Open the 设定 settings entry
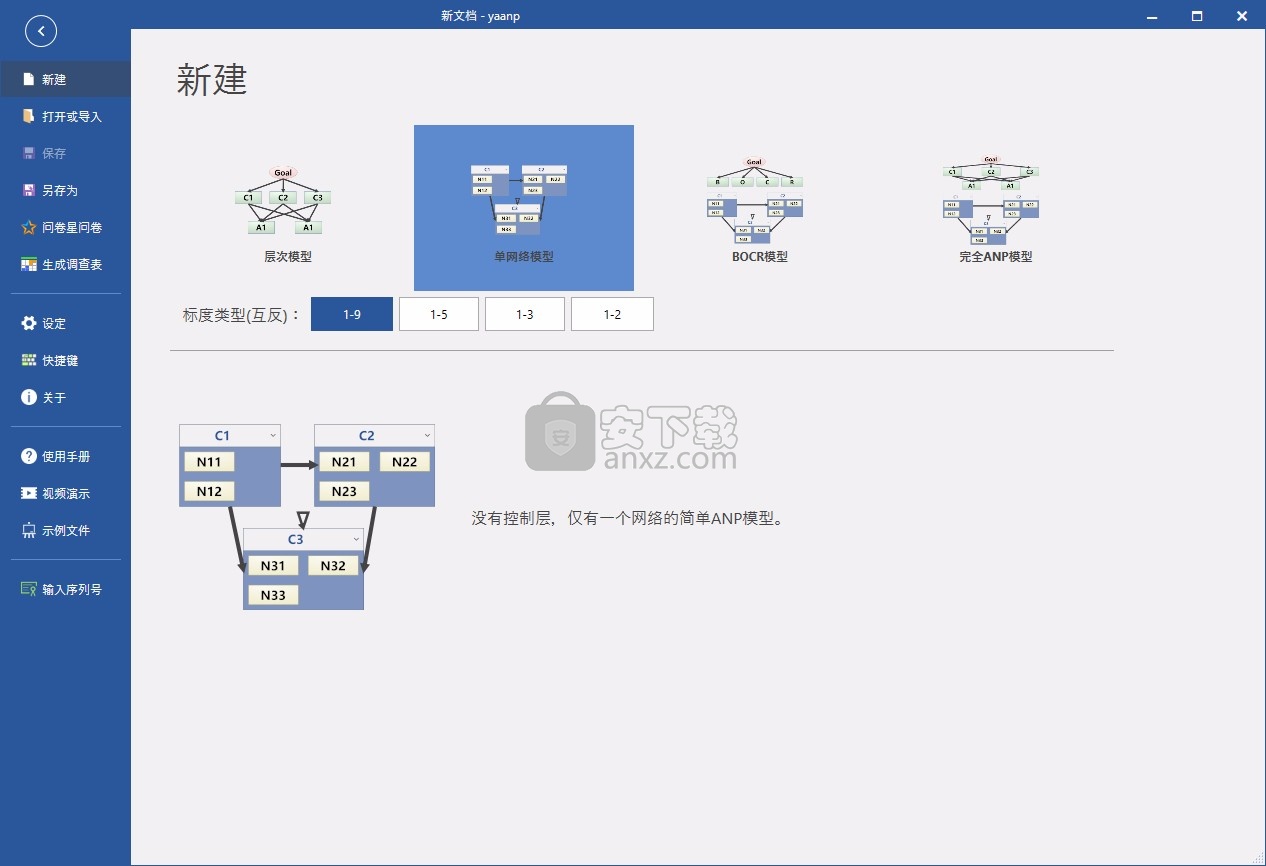1266x866 pixels. pyautogui.click(x=65, y=323)
